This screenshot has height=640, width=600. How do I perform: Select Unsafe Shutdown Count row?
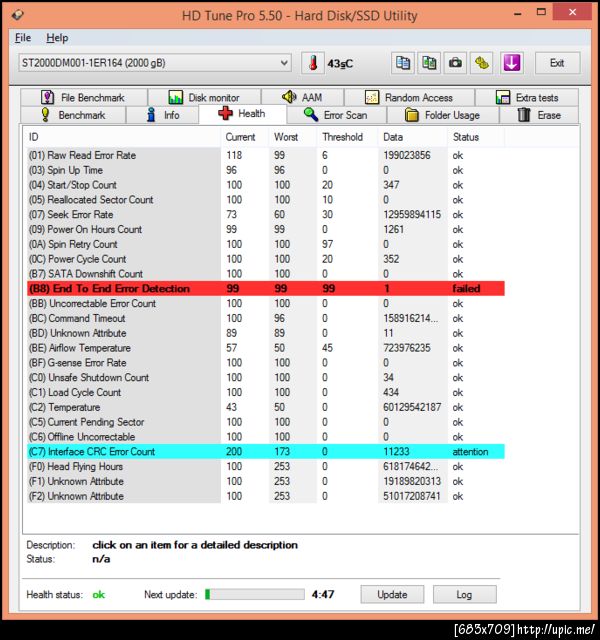click(x=266, y=377)
